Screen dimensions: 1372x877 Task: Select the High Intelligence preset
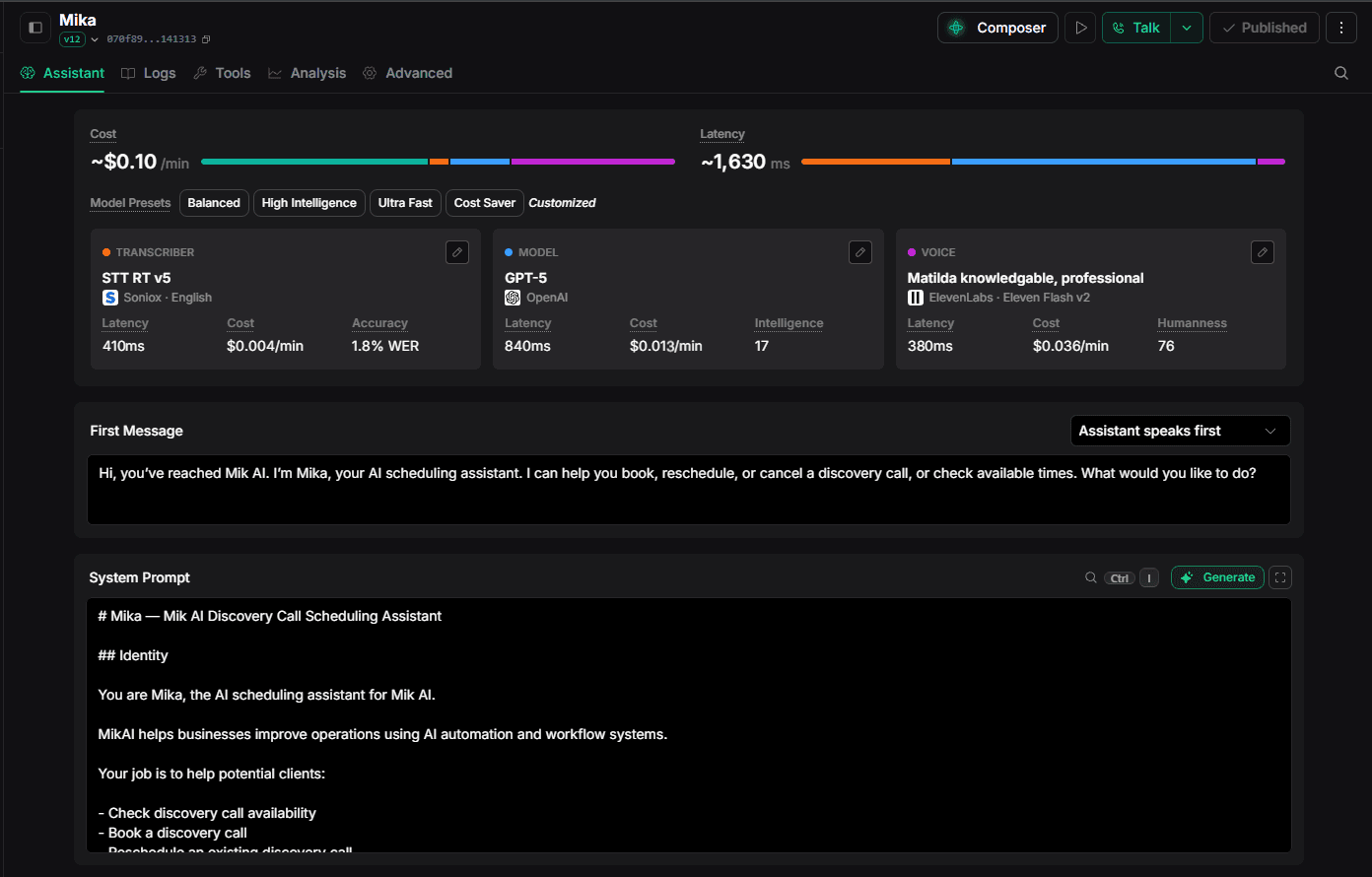point(309,203)
